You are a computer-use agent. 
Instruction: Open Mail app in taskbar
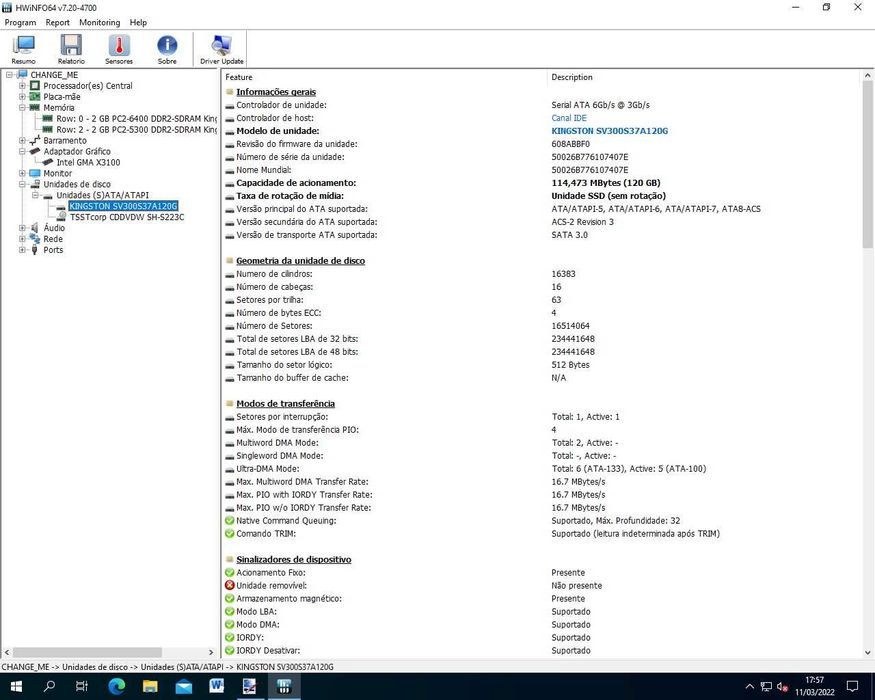click(x=184, y=686)
